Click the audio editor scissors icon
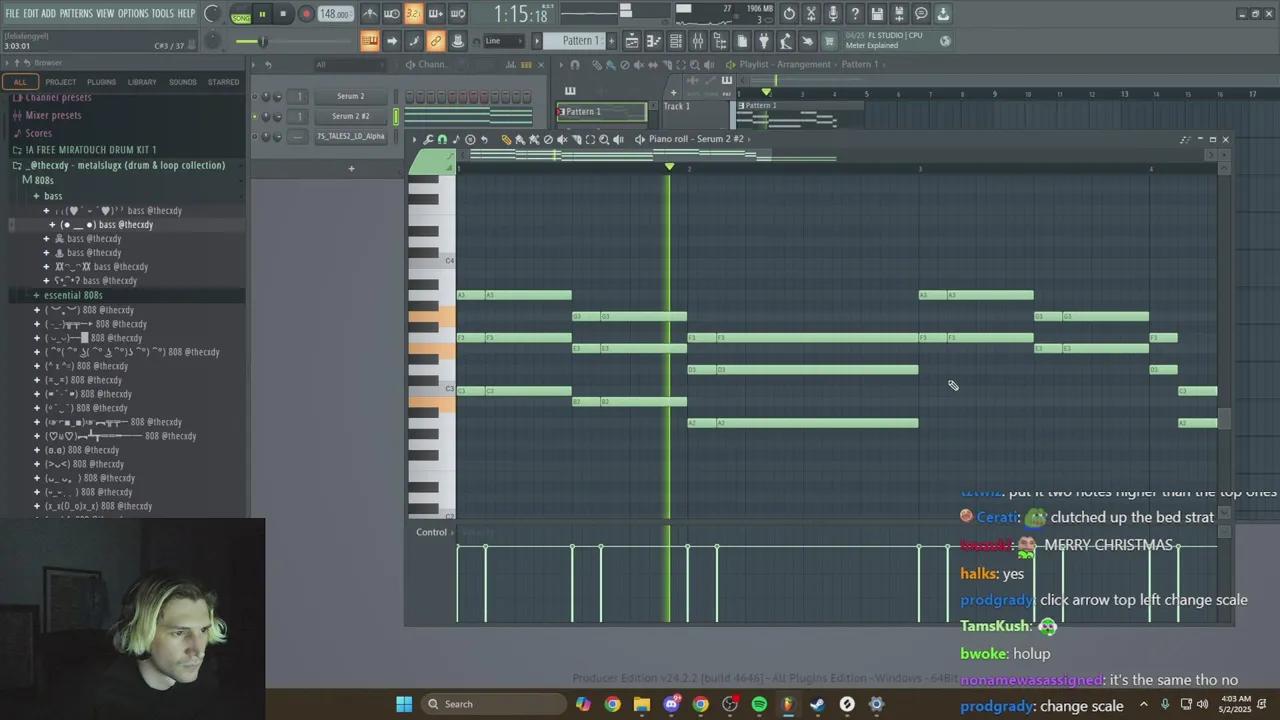1280x720 pixels. tap(811, 14)
